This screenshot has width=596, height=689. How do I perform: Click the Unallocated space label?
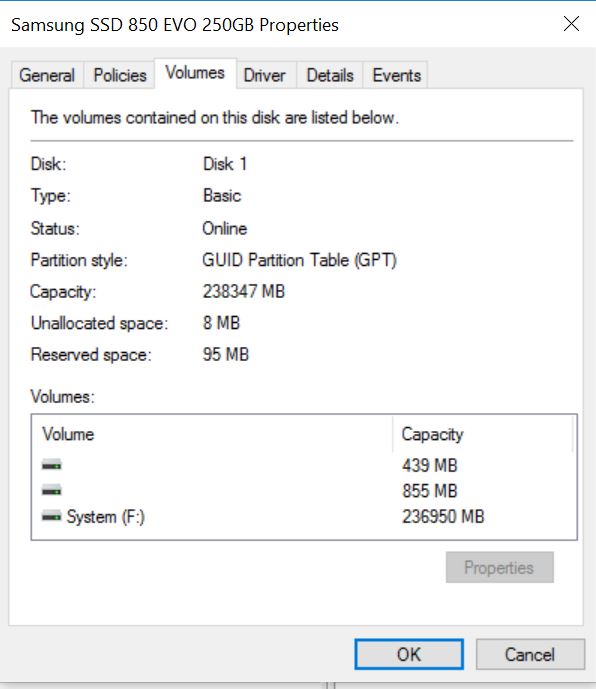tap(99, 323)
